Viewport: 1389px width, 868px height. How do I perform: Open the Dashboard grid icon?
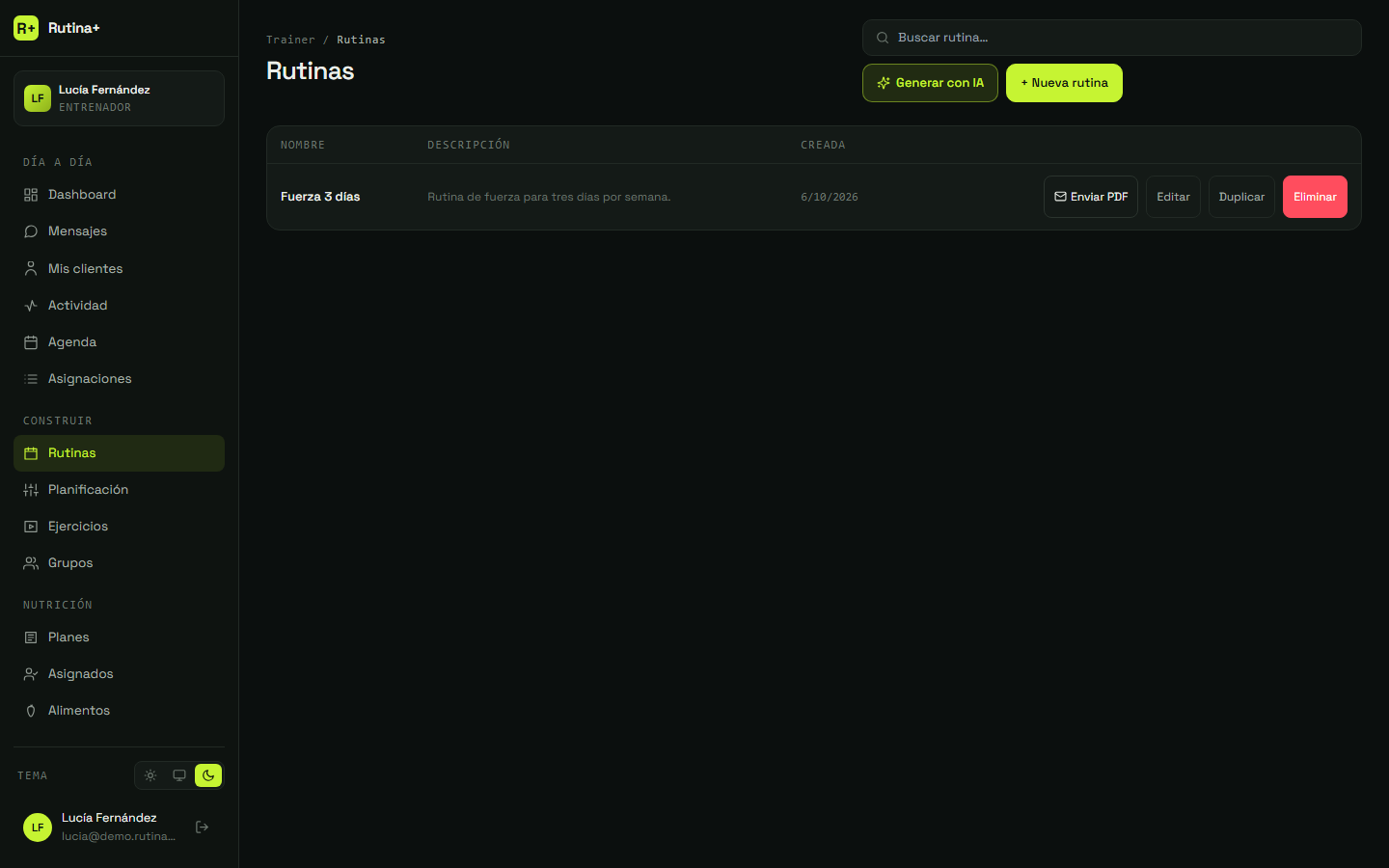point(31,195)
